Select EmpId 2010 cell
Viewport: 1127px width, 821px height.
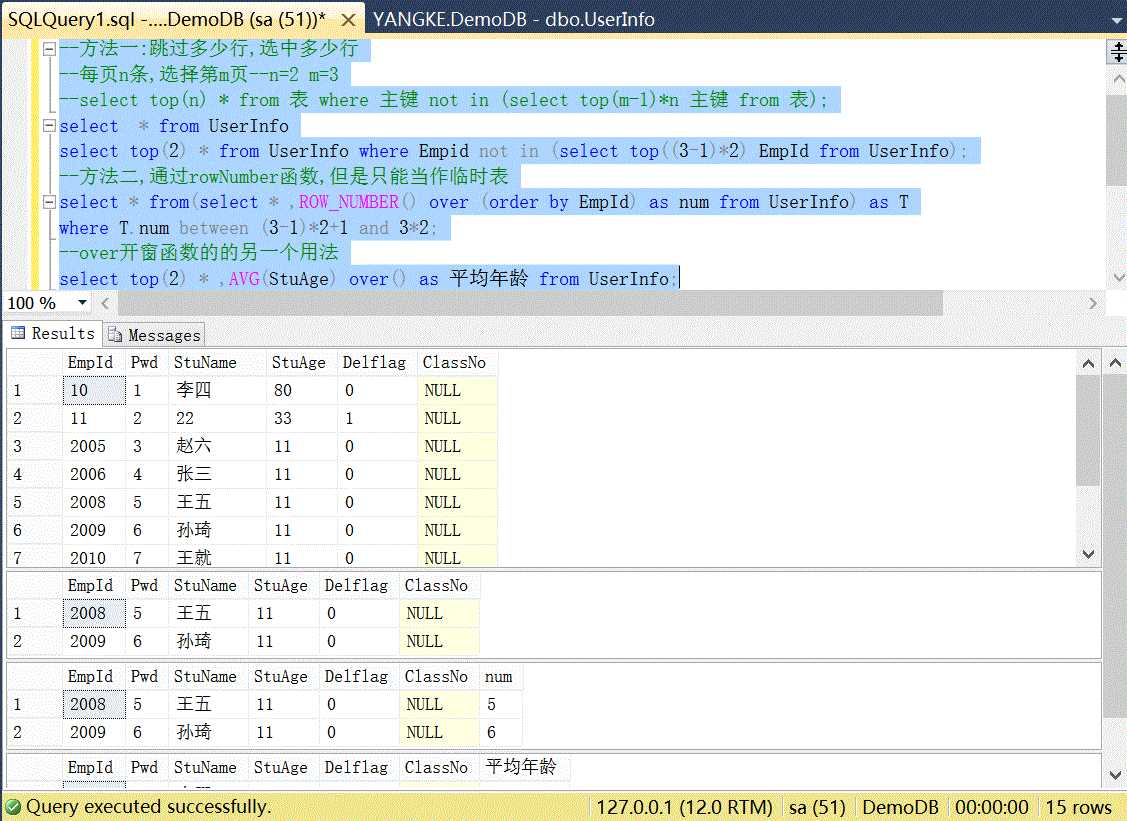point(94,558)
